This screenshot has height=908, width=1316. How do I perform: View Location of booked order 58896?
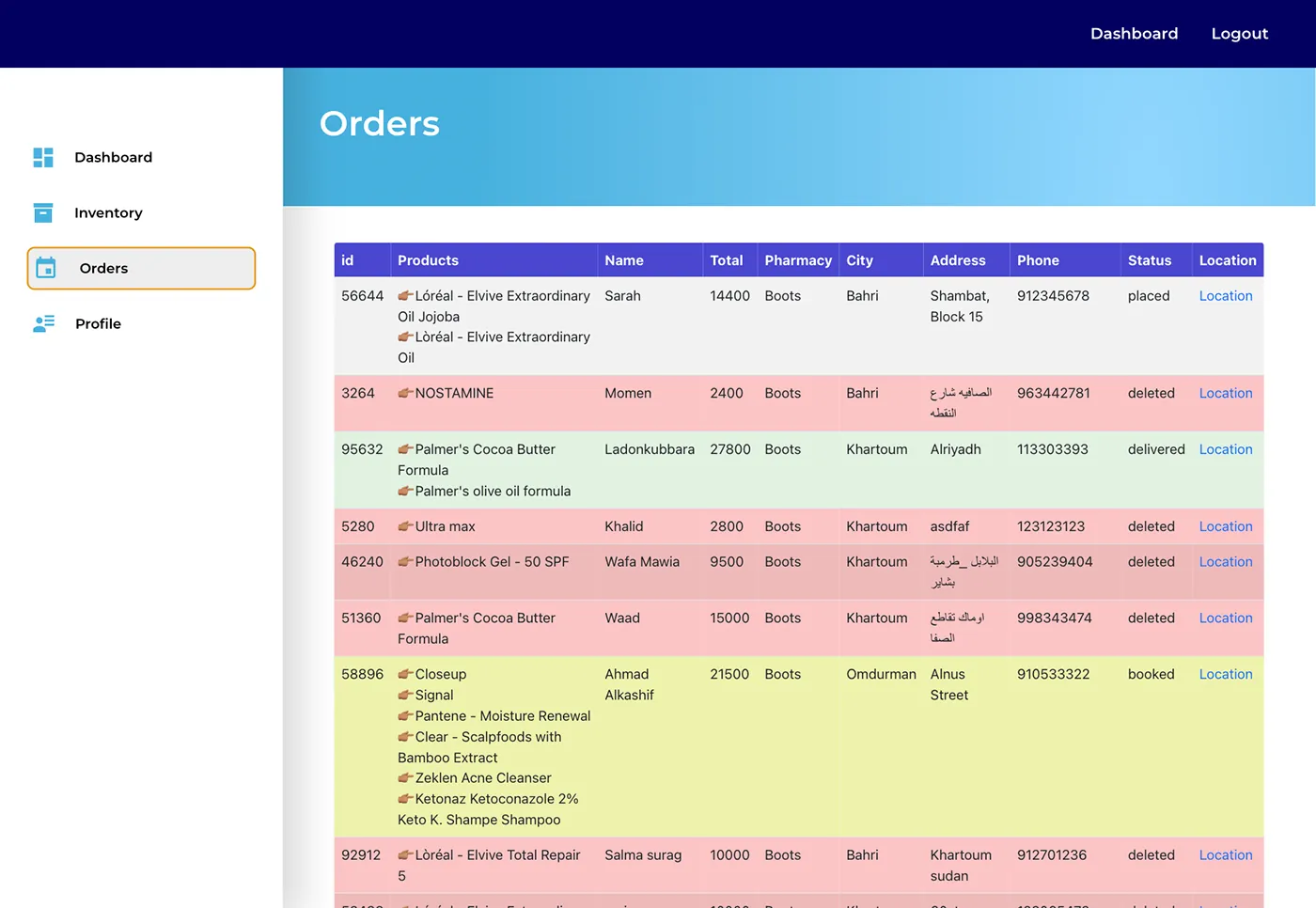1226,674
